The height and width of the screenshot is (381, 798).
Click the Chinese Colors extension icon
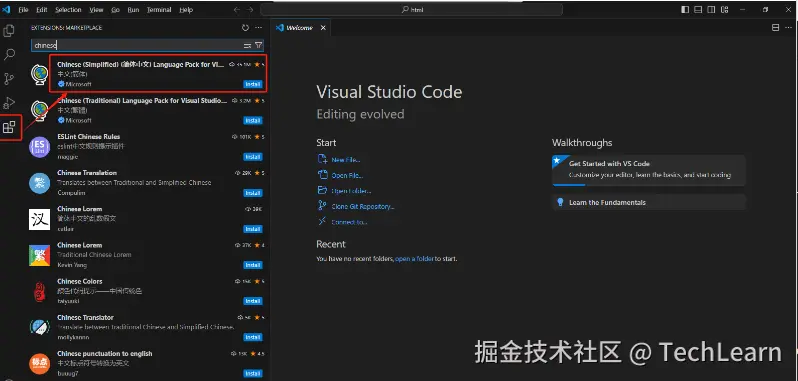coord(40,291)
